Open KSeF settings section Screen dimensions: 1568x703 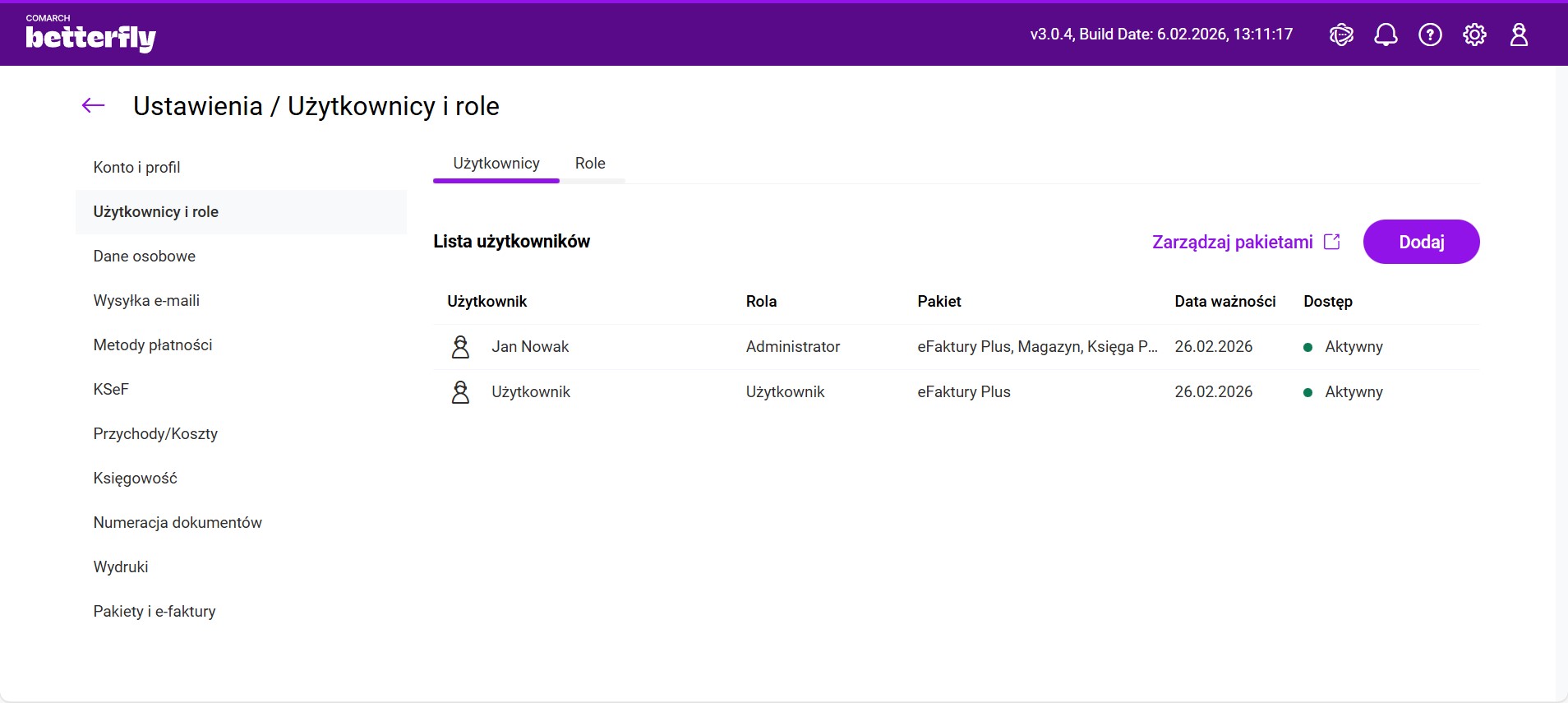tap(111, 390)
